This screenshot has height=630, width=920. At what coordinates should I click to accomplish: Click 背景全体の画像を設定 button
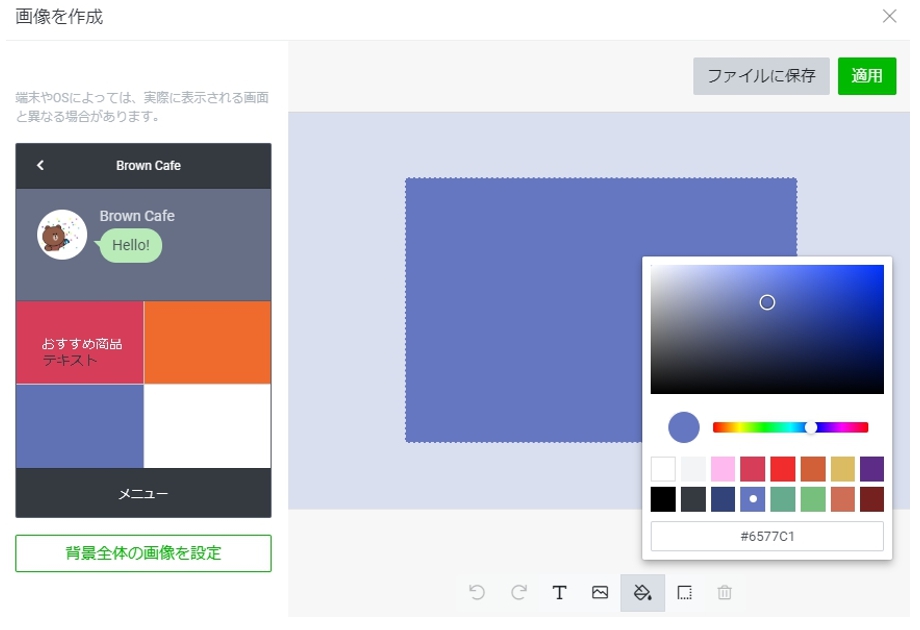143,553
